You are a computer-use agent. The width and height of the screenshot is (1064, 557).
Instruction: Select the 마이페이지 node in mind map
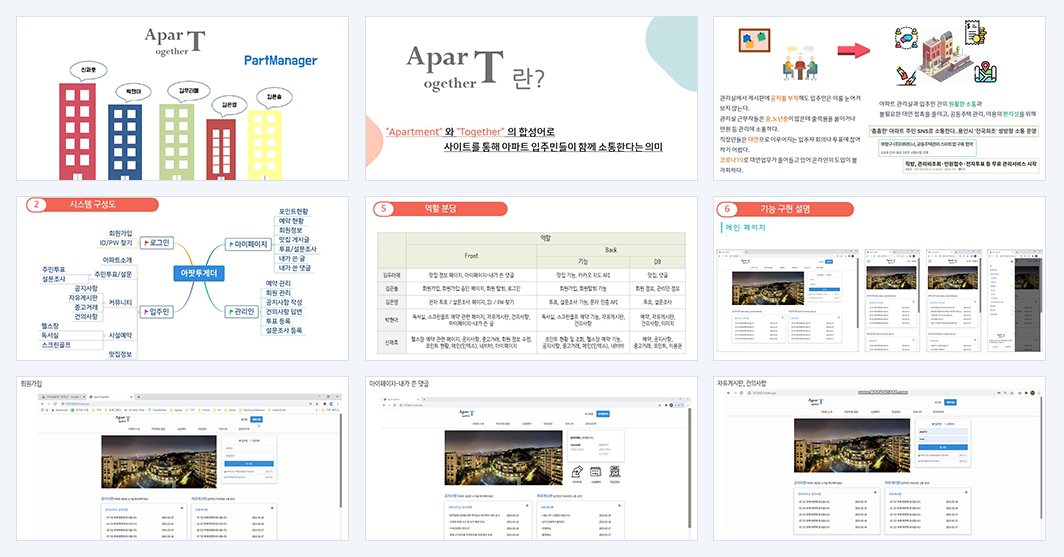coord(248,244)
